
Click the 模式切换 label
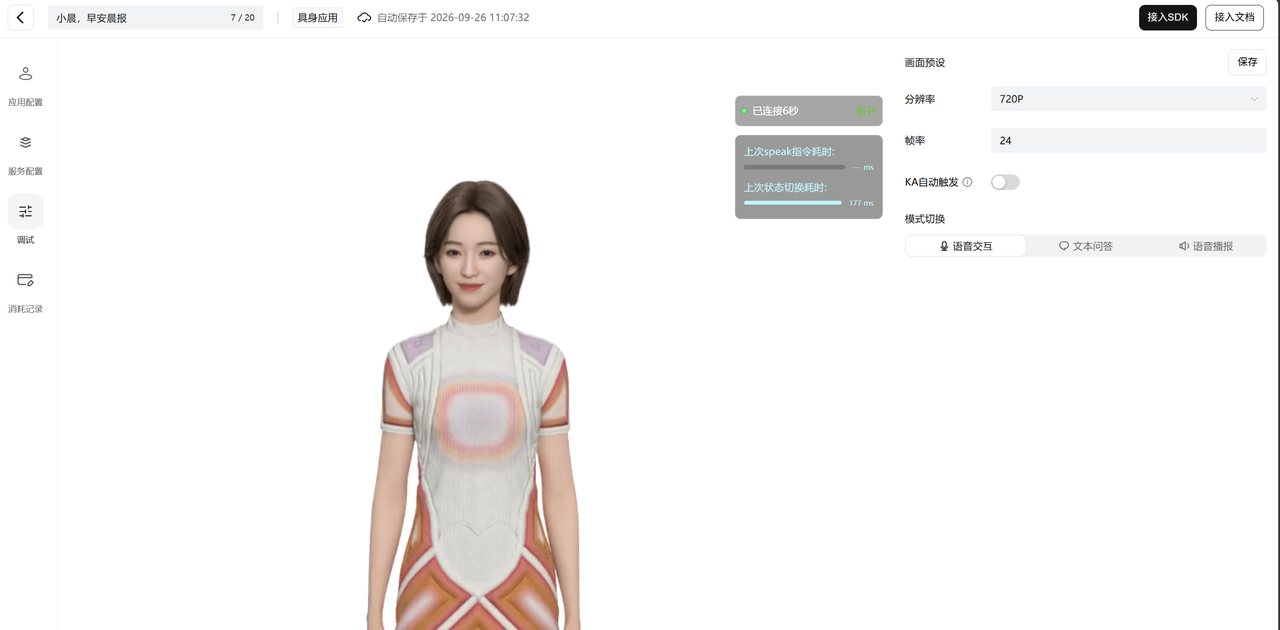[x=925, y=219]
